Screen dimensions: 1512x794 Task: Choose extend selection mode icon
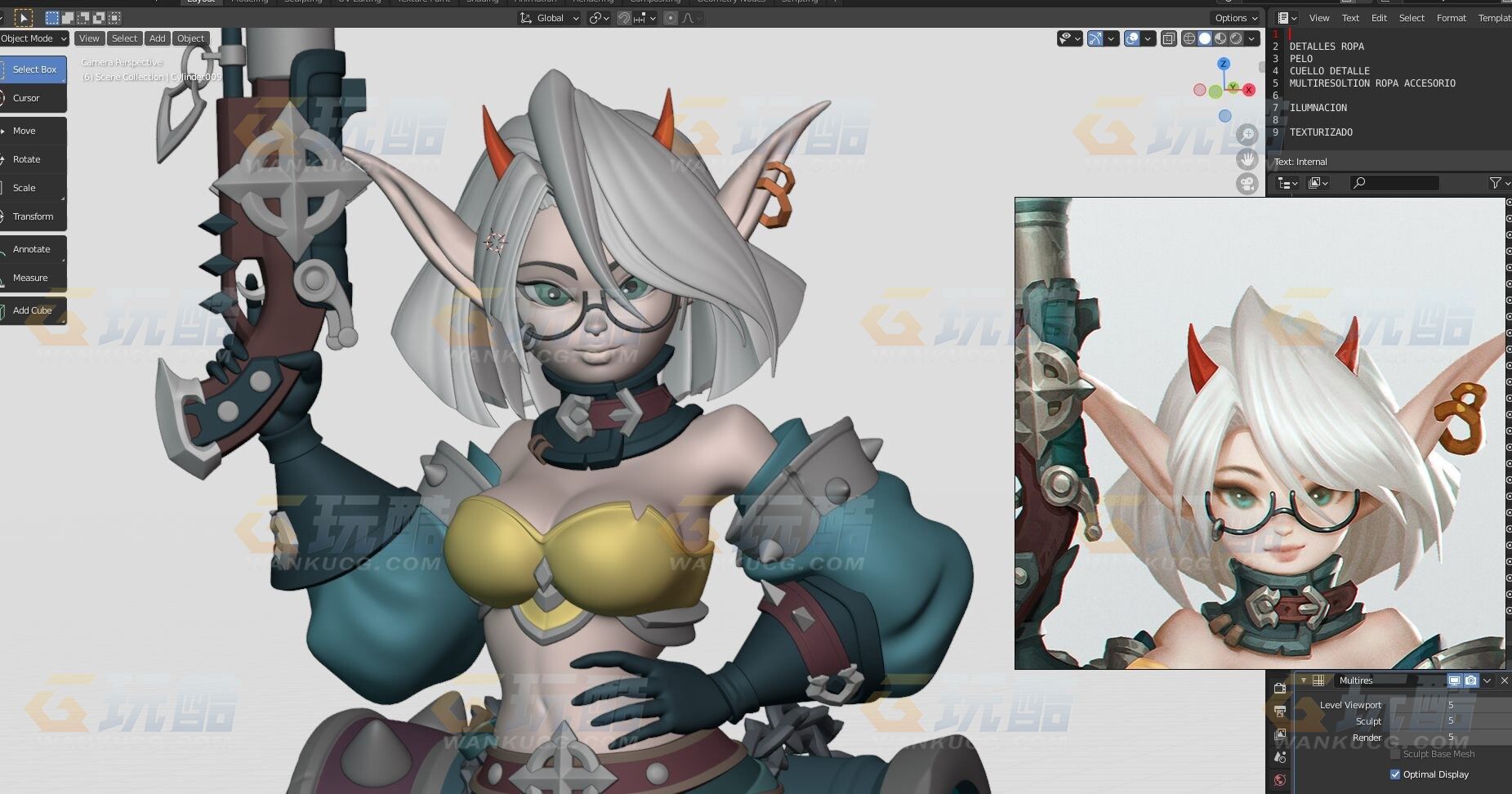point(68,17)
